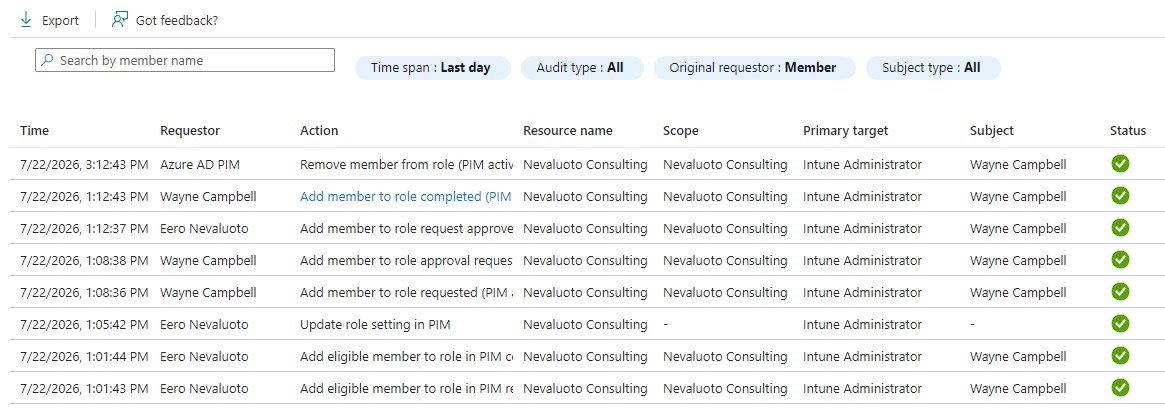Select the 7/22/2026, 1:08:38 PM timestamp
Viewport: 1165px width, 418px height.
coord(84,261)
